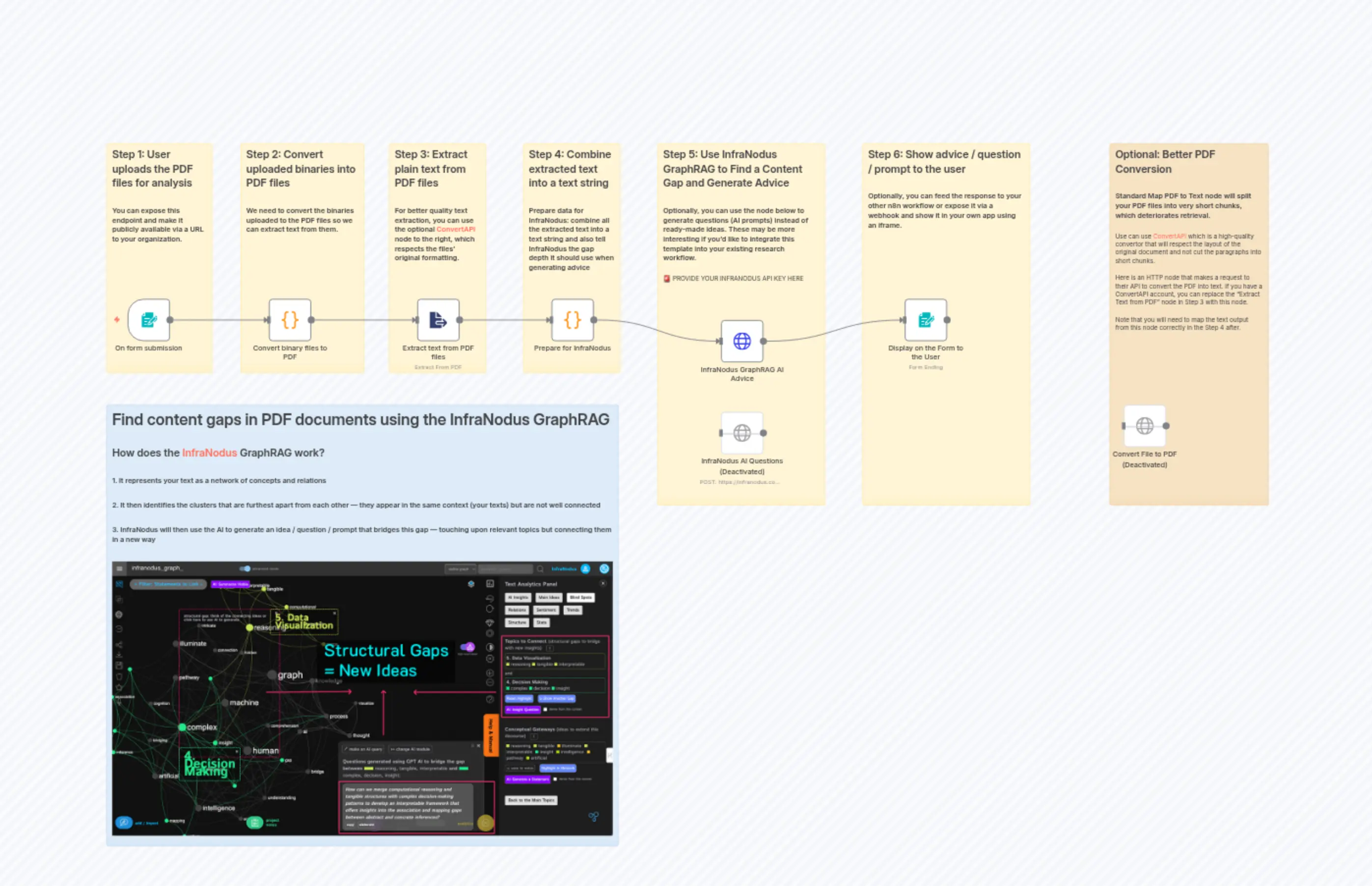1372x886 pixels.
Task: Click the yellow reasoning color swatch under Data Visualization
Action: pyautogui.click(x=509, y=665)
